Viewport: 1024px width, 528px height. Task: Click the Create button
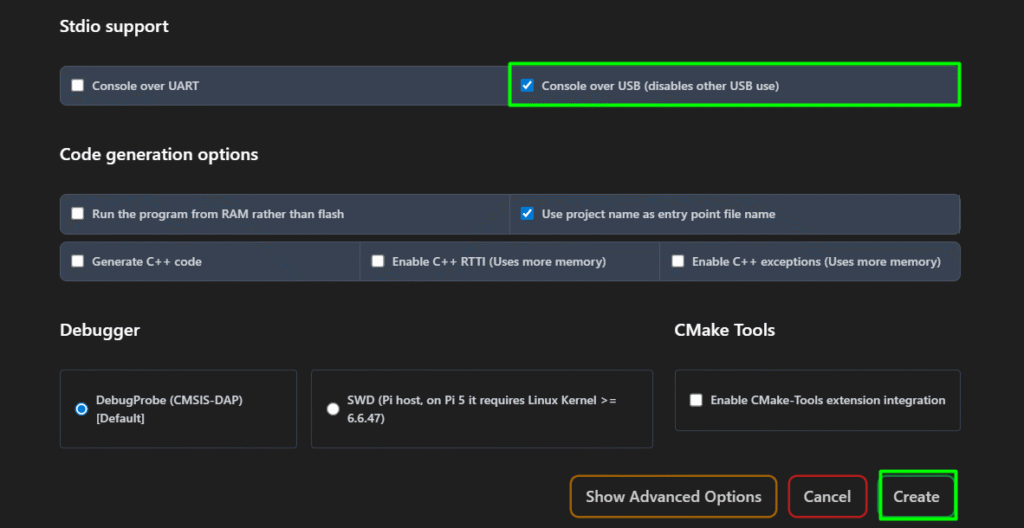(916, 496)
